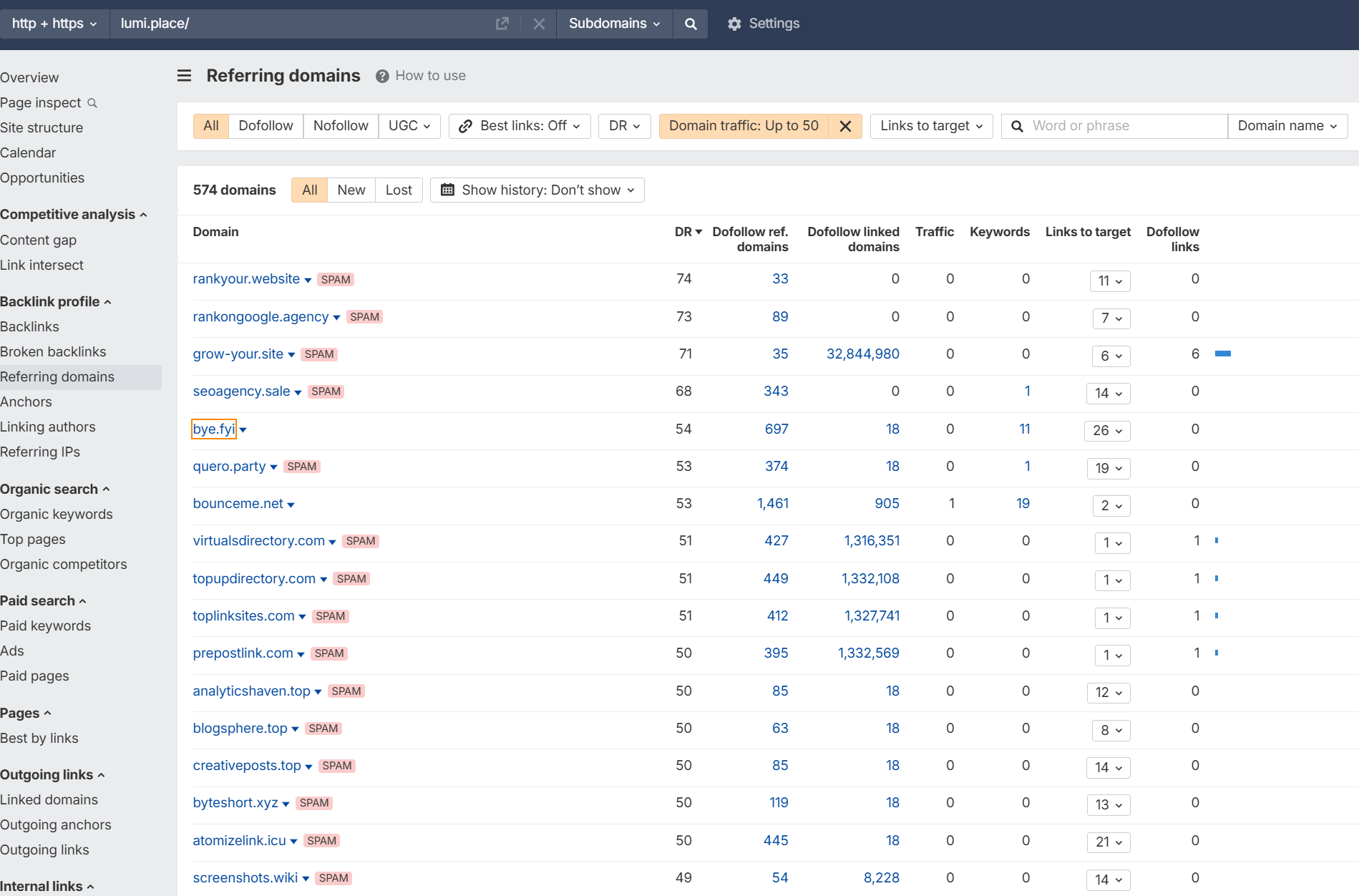Switch domain list to Lost

[x=398, y=190]
